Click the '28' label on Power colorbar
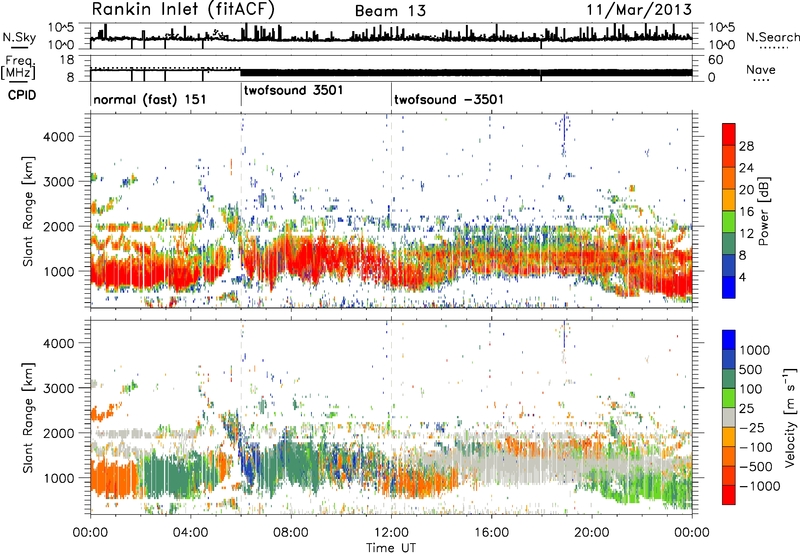The image size is (800, 554). point(746,146)
